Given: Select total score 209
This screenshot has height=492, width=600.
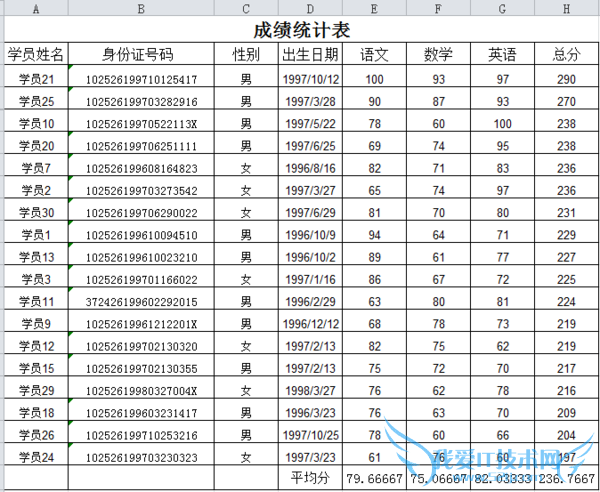Looking at the screenshot, I should (x=566, y=409).
